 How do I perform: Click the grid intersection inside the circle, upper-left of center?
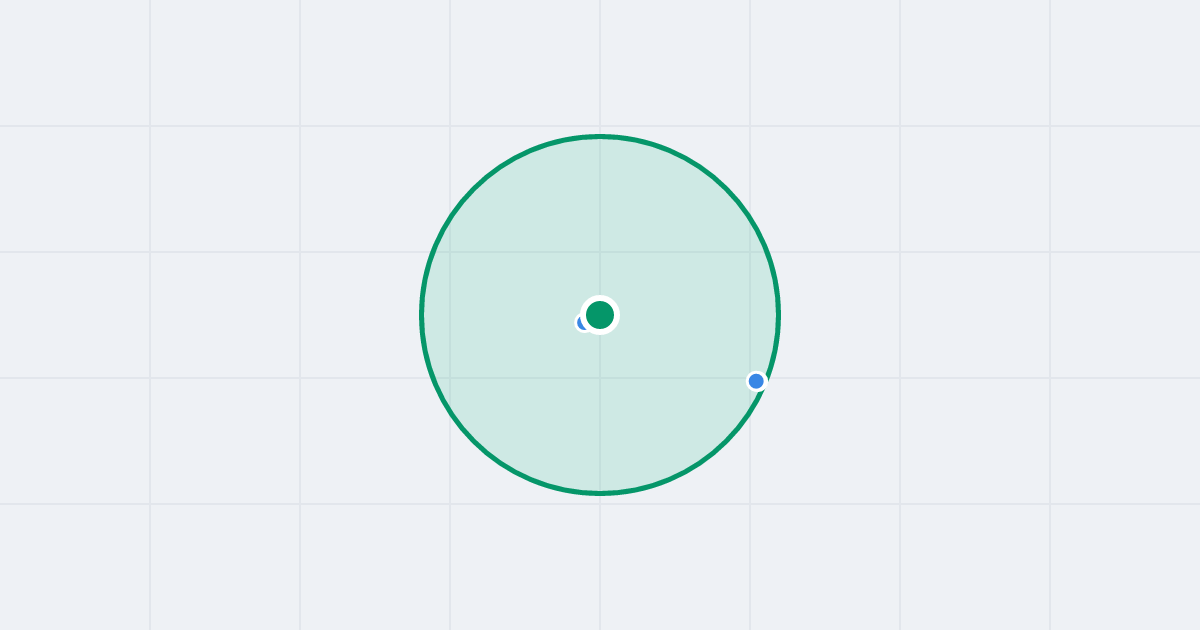[x=450, y=252]
